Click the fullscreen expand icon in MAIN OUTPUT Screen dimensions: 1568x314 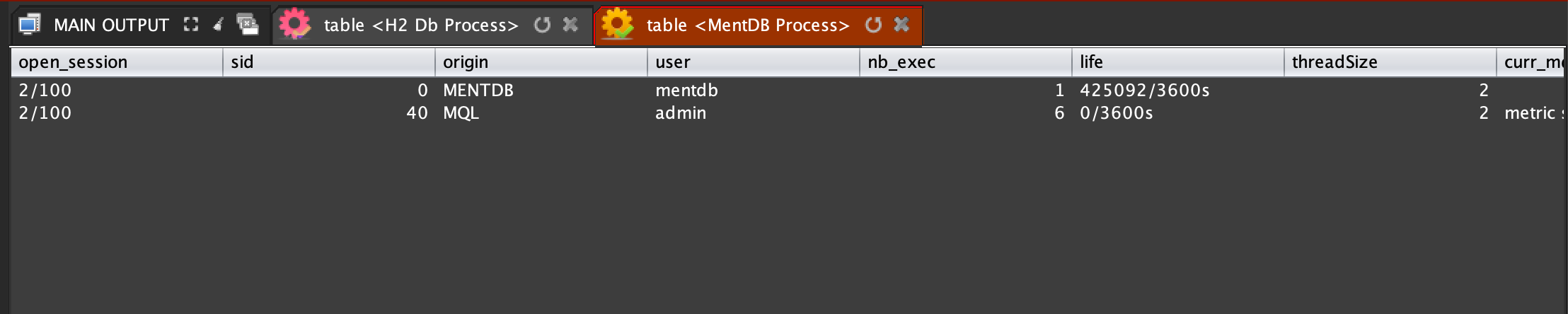pyautogui.click(x=190, y=25)
